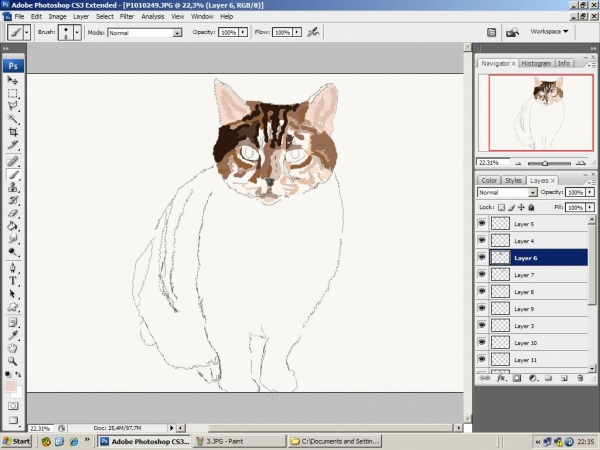The height and width of the screenshot is (450, 600).
Task: Hide Layer 6 visibility eye
Action: pyautogui.click(x=482, y=258)
